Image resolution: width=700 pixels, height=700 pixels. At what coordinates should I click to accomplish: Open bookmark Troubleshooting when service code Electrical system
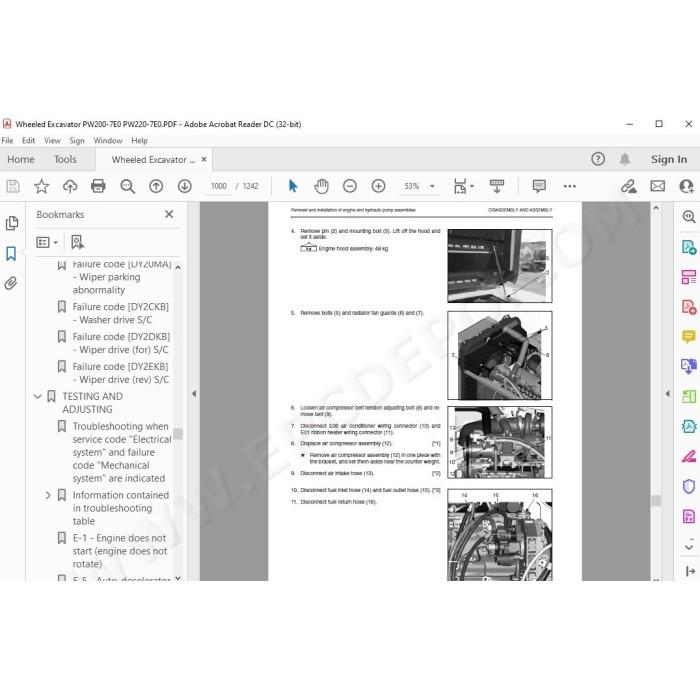pyautogui.click(x=122, y=452)
